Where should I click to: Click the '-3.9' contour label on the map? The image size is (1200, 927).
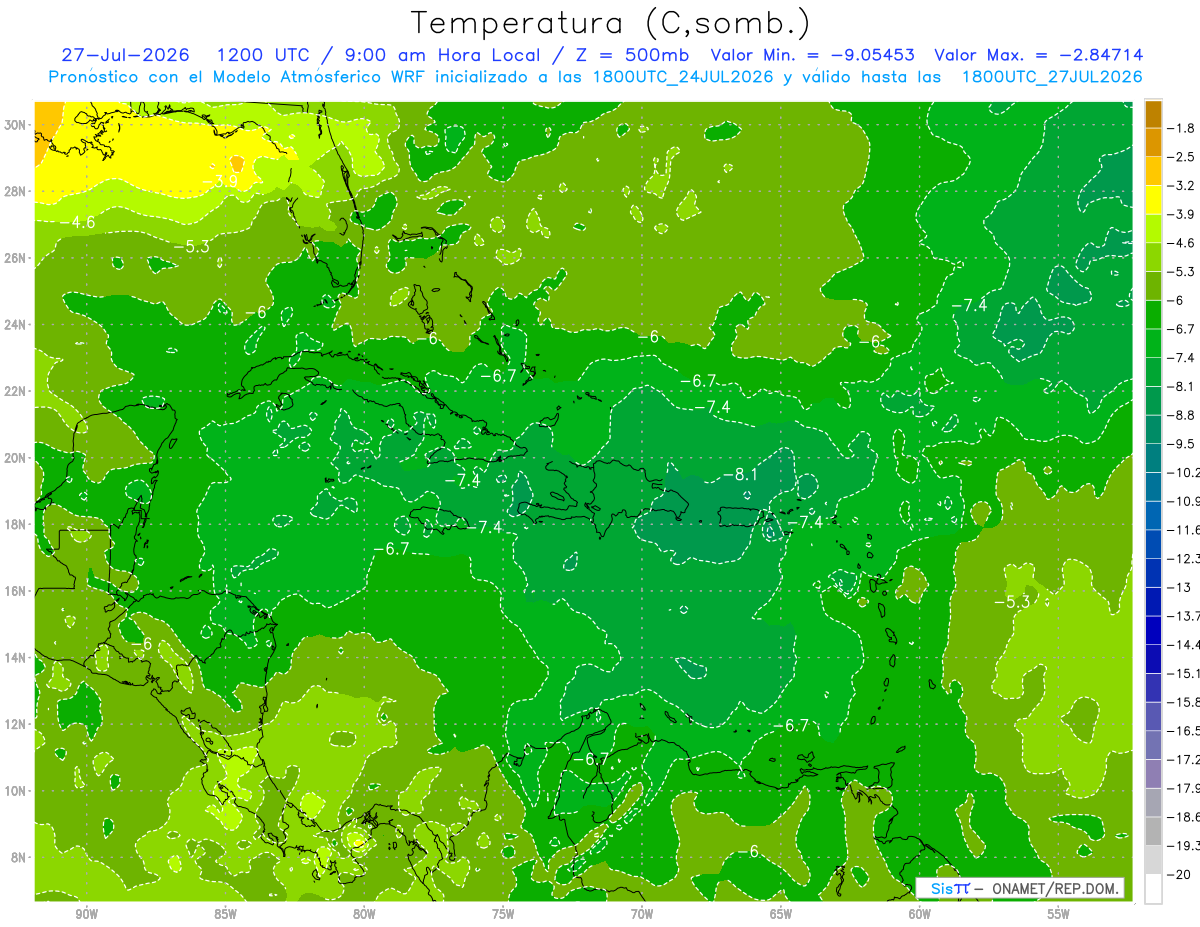coord(219,181)
